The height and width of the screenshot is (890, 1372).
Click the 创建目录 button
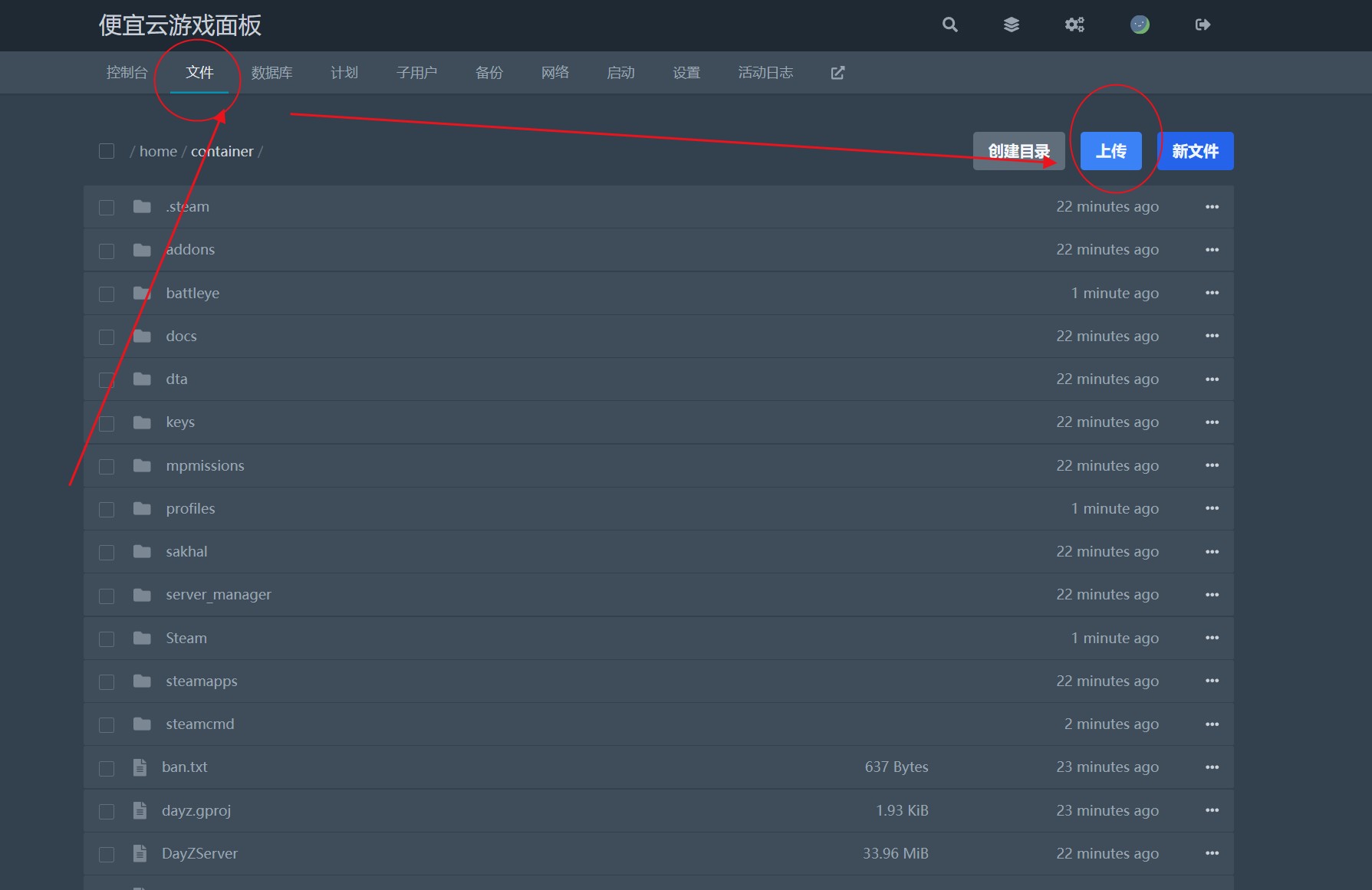1018,151
